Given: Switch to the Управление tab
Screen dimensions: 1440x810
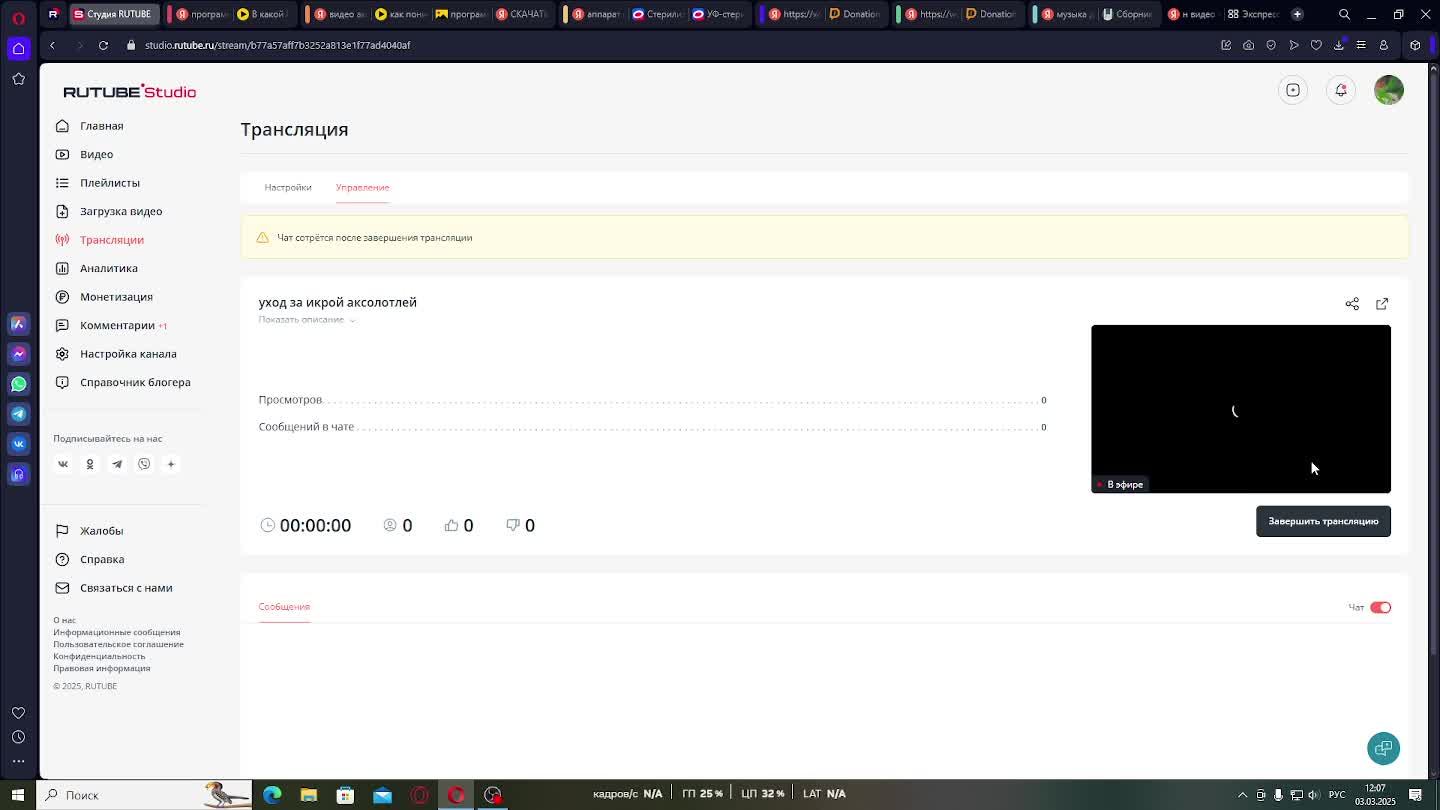Looking at the screenshot, I should tap(363, 187).
